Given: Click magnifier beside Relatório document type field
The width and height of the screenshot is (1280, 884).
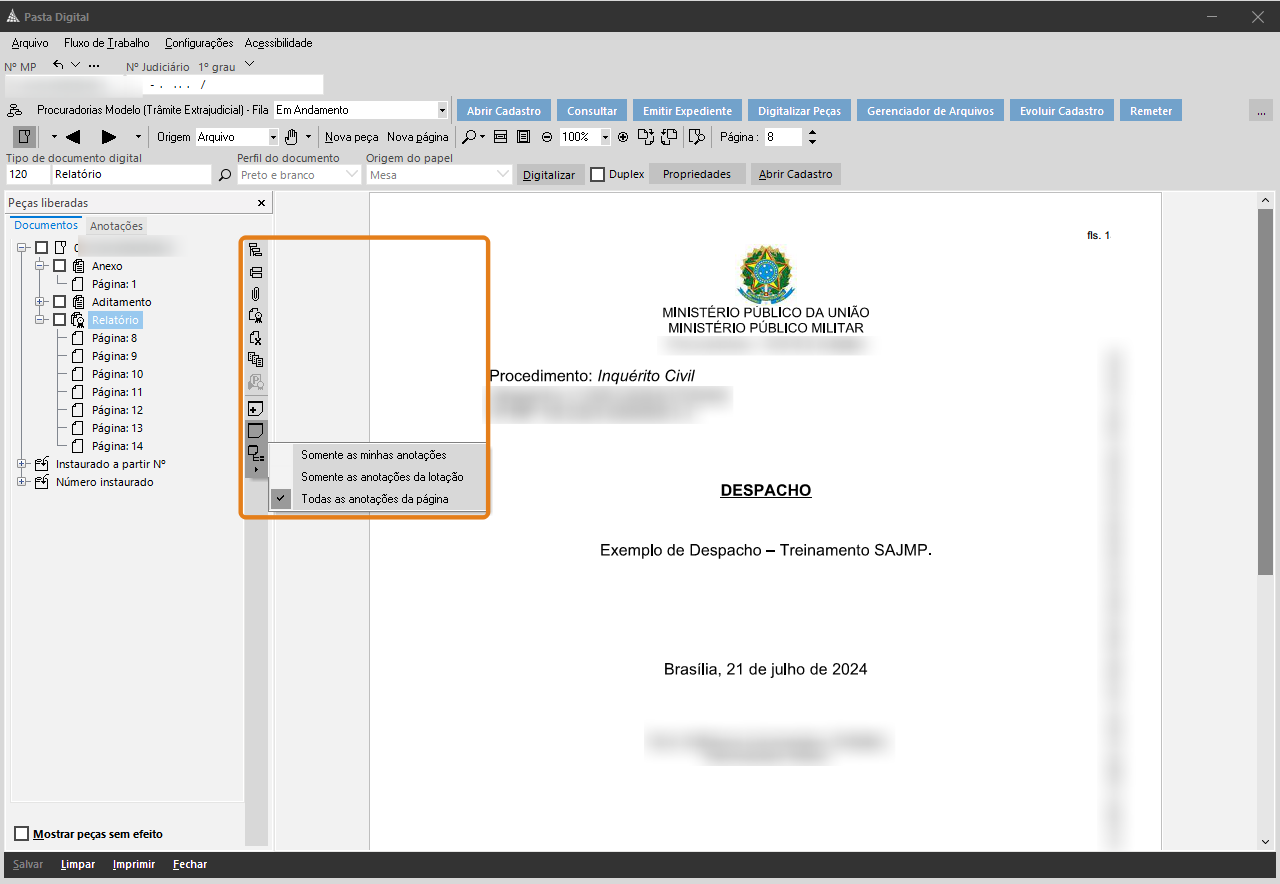Looking at the screenshot, I should point(225,175).
